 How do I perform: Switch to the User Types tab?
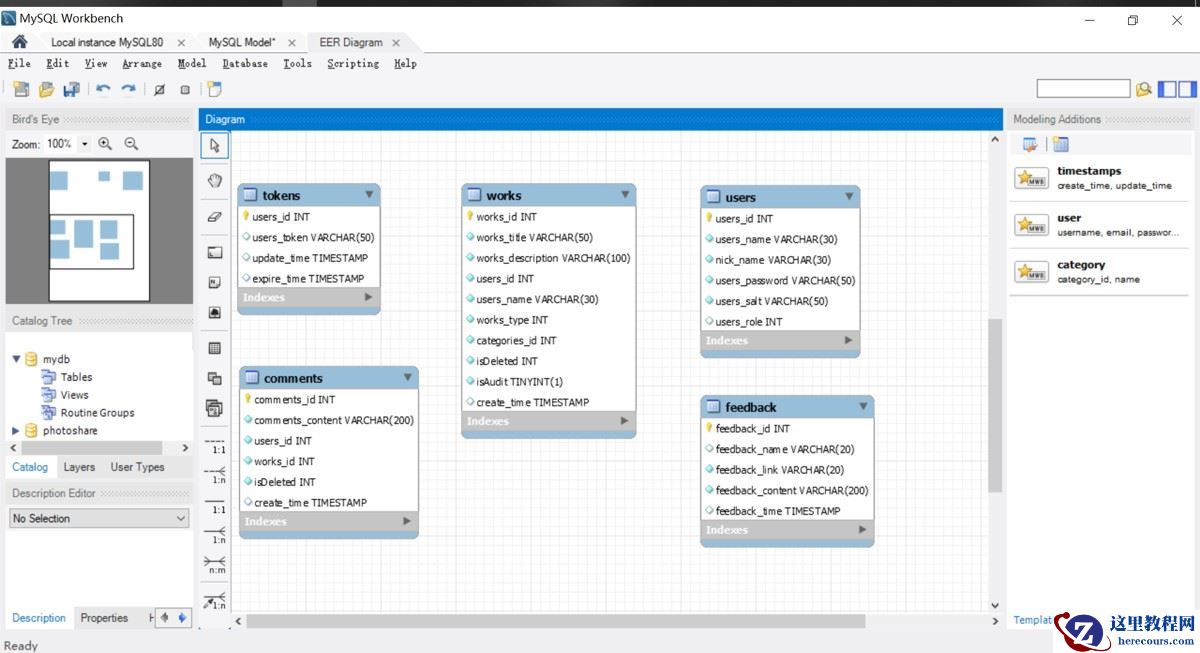[137, 467]
